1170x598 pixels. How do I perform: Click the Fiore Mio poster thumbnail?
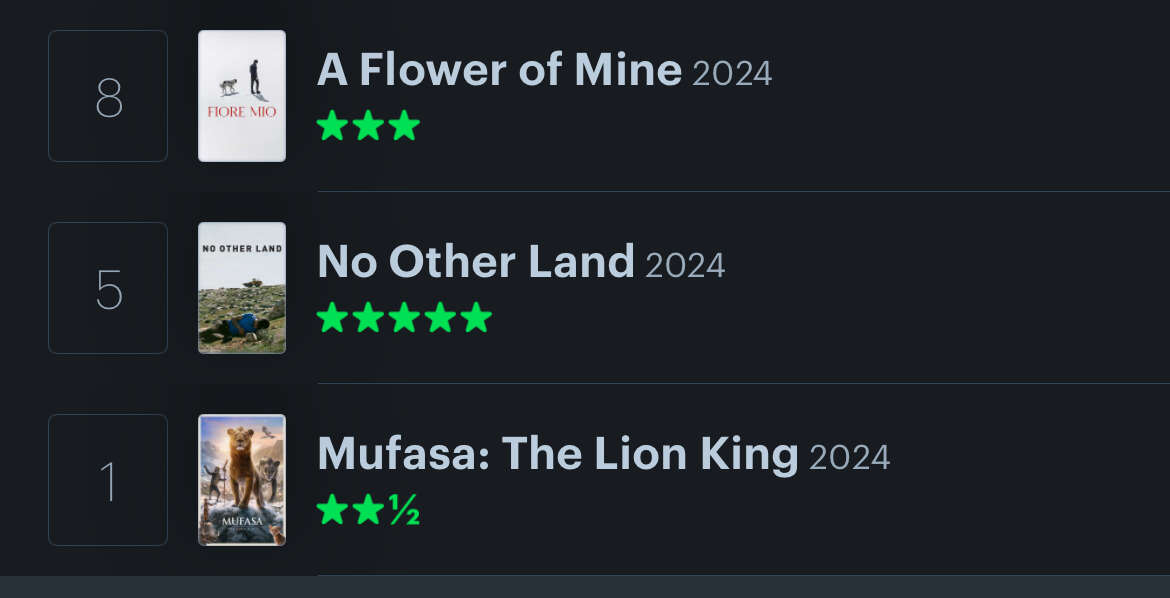click(242, 96)
